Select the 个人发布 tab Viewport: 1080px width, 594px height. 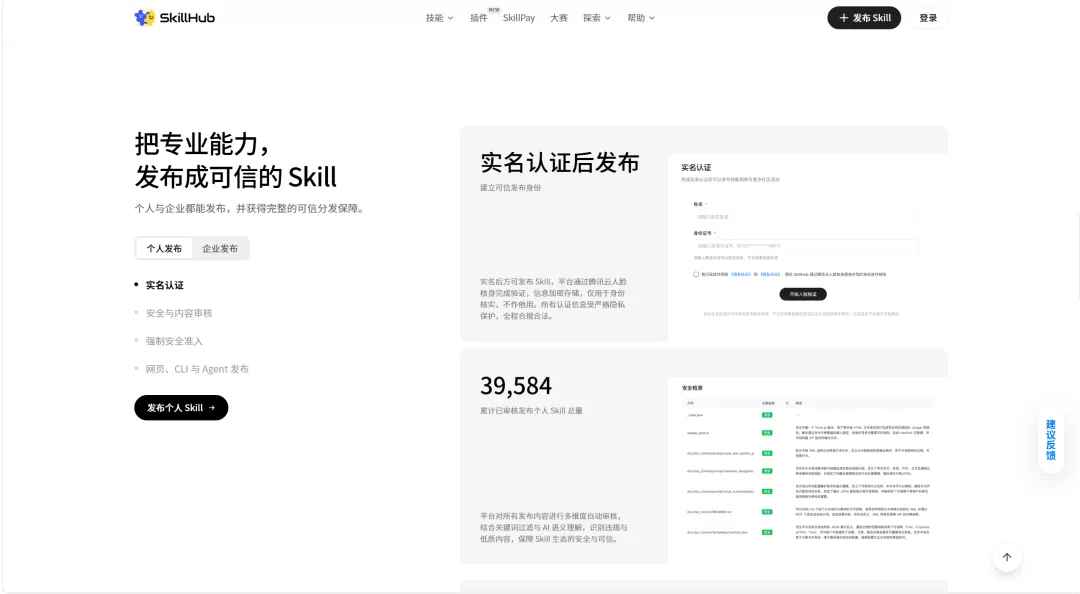[164, 249]
